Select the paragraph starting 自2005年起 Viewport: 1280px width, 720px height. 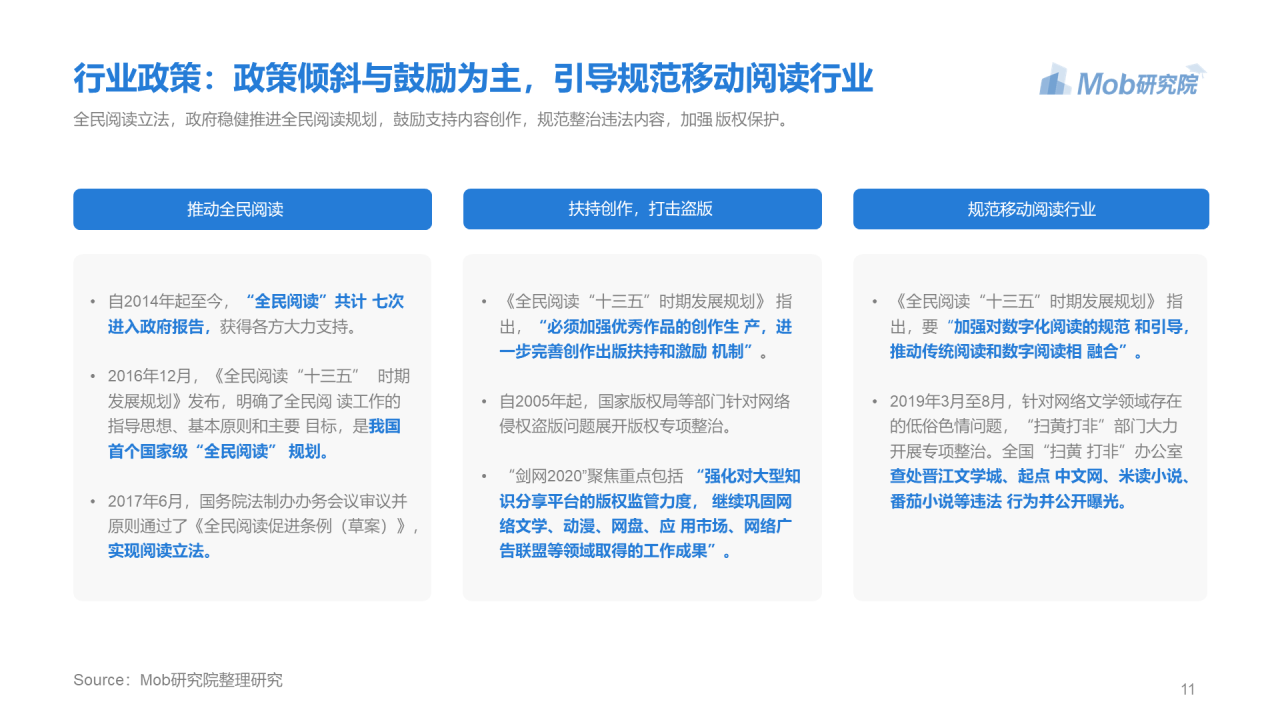click(644, 413)
